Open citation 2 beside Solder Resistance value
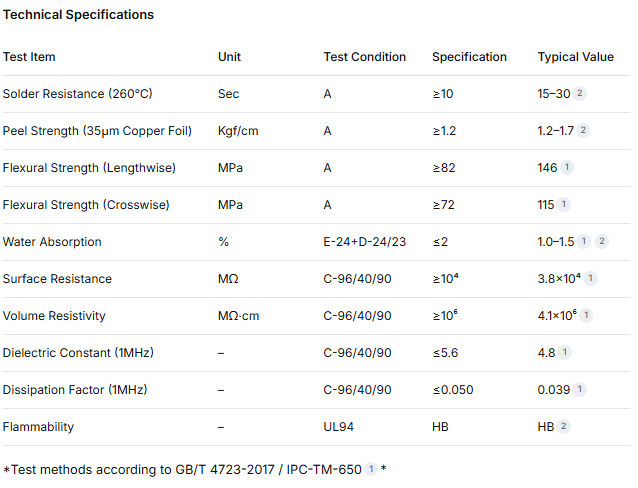 (579, 94)
